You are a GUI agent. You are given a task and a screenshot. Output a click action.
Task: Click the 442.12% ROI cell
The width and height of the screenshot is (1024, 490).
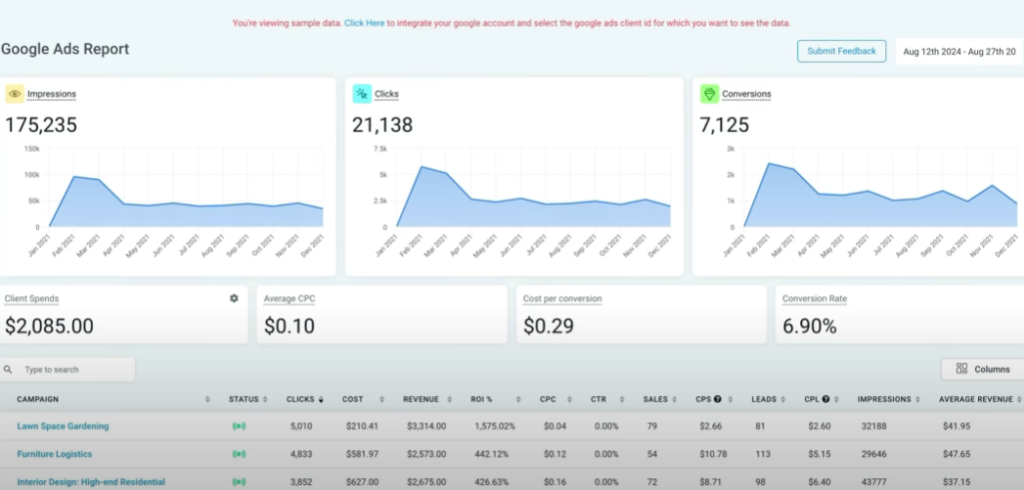[494, 454]
